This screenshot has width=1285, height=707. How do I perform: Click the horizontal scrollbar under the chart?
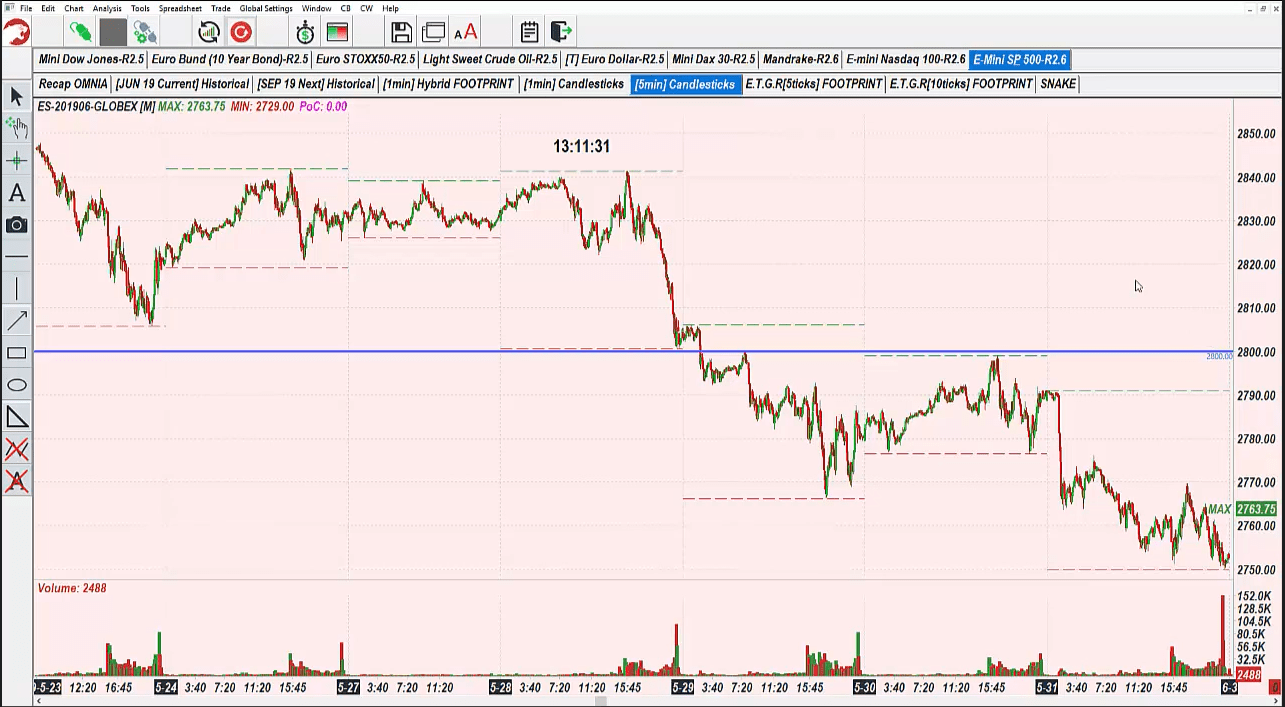[600, 700]
